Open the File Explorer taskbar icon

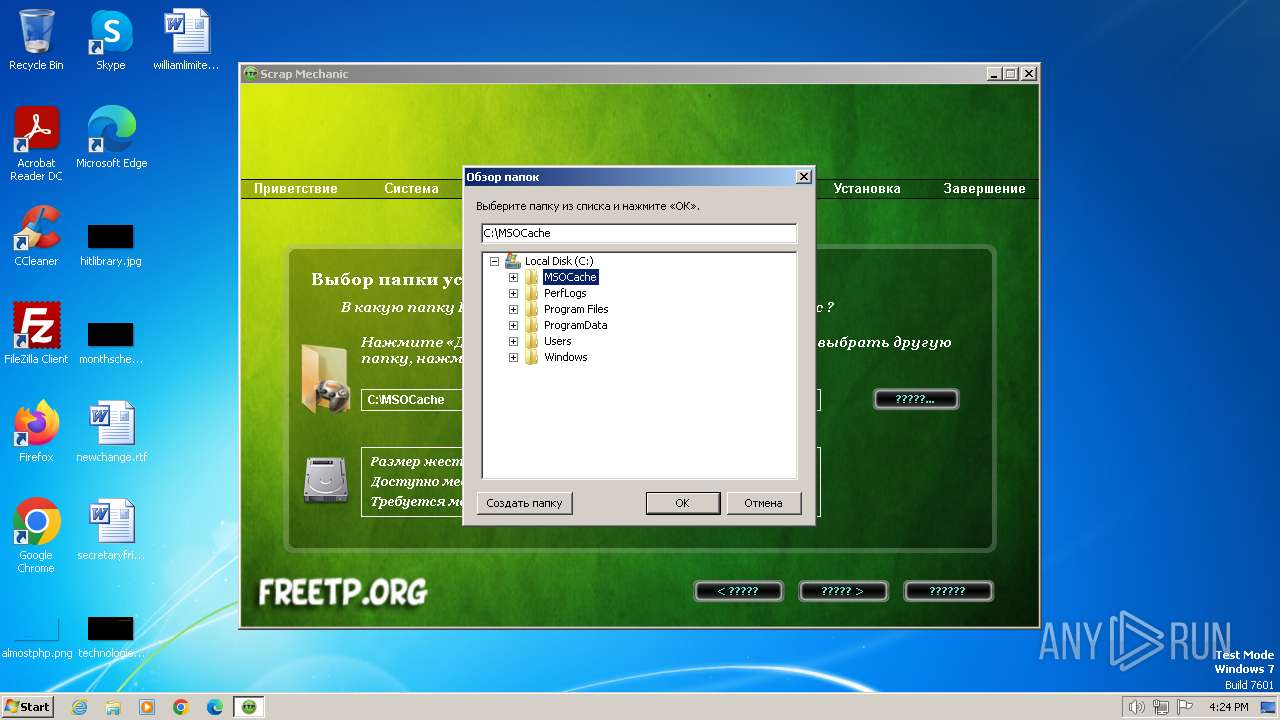[x=113, y=707]
